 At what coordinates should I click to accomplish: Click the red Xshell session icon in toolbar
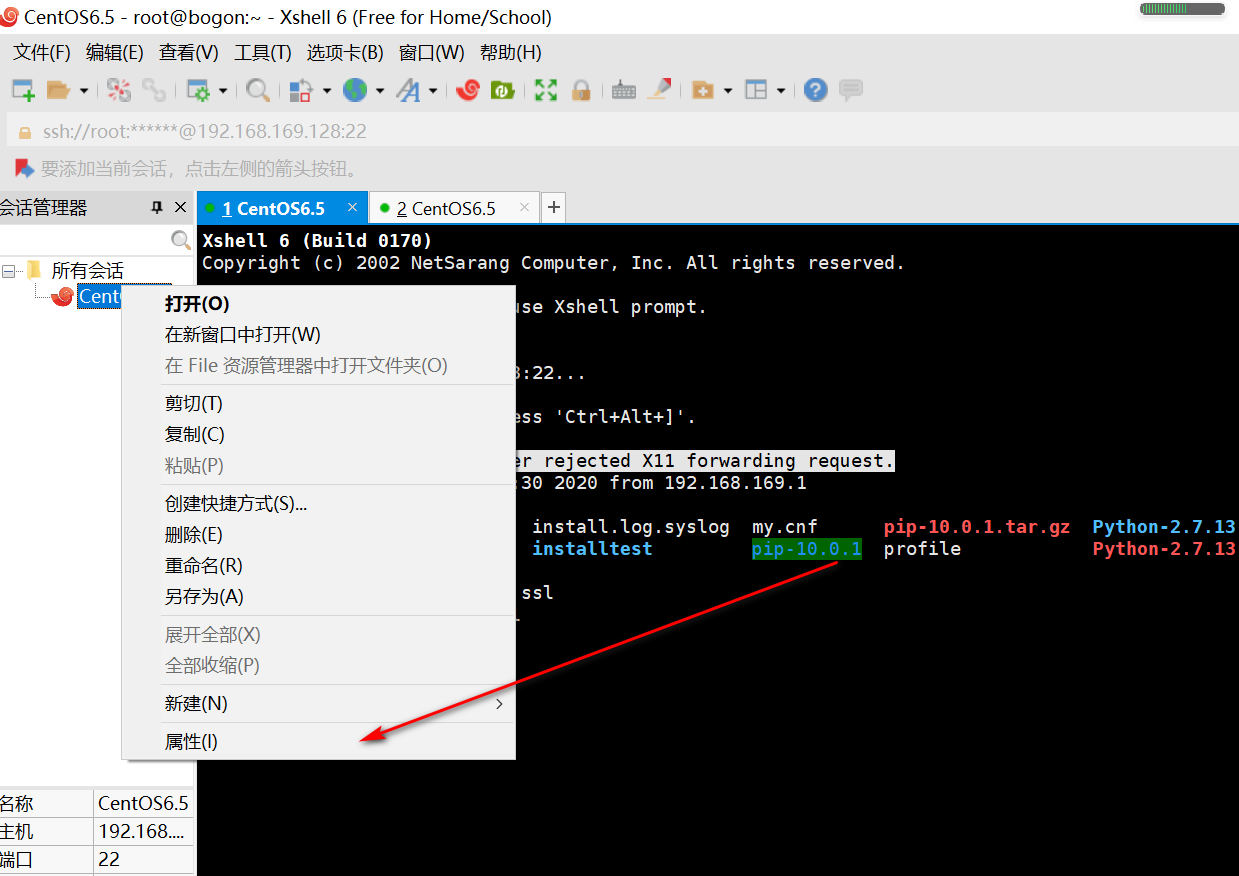click(467, 90)
